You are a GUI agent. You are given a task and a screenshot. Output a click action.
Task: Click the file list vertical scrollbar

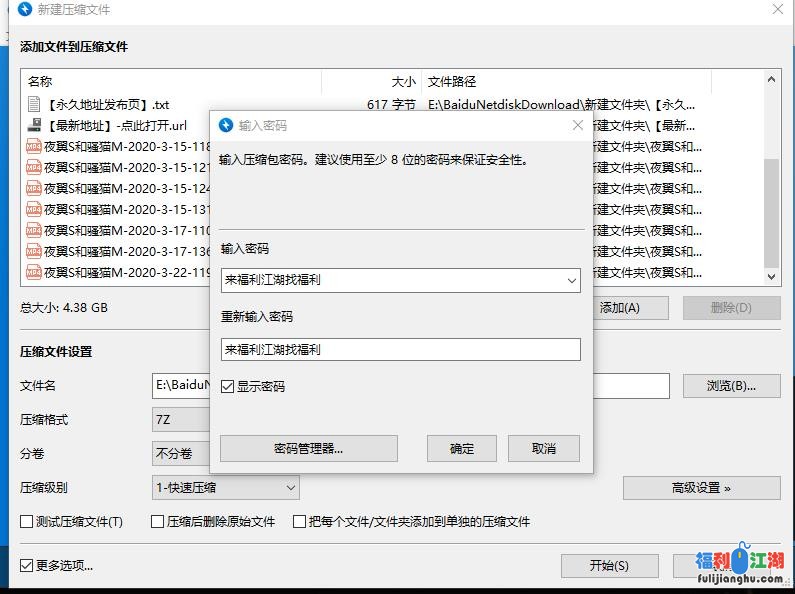coord(771,200)
